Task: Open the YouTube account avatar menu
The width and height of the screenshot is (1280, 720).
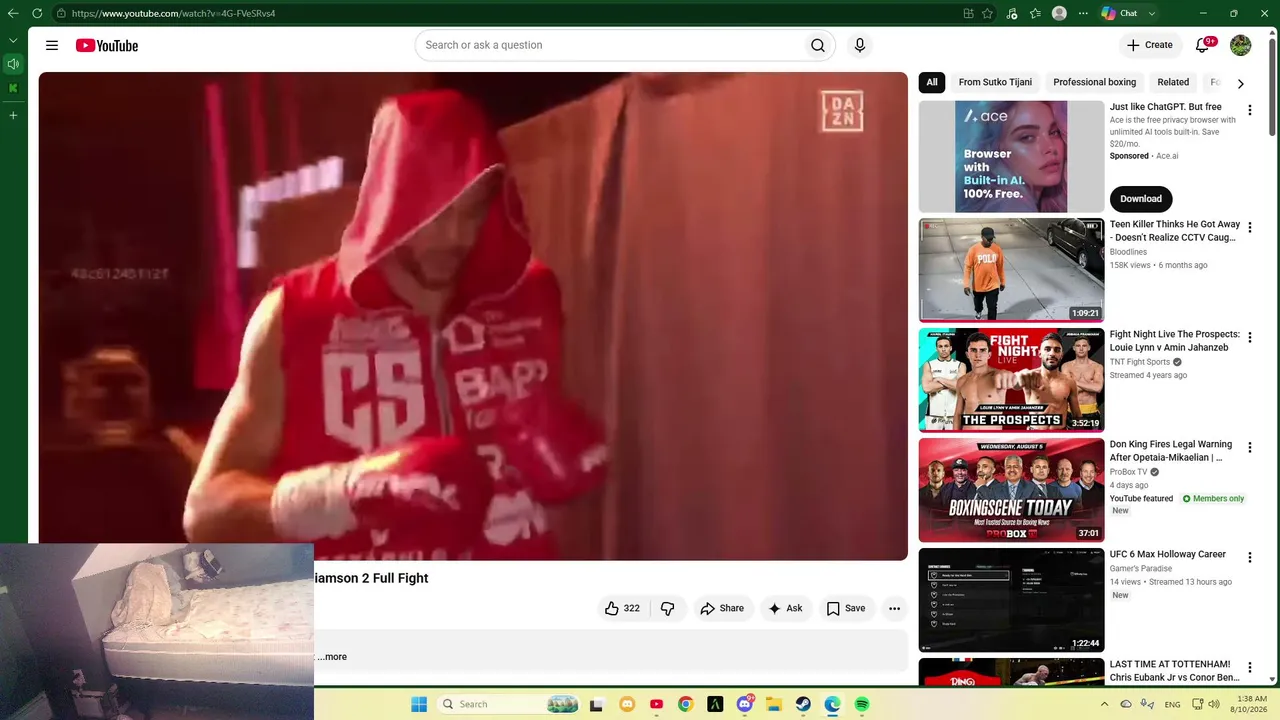Action: [x=1240, y=45]
